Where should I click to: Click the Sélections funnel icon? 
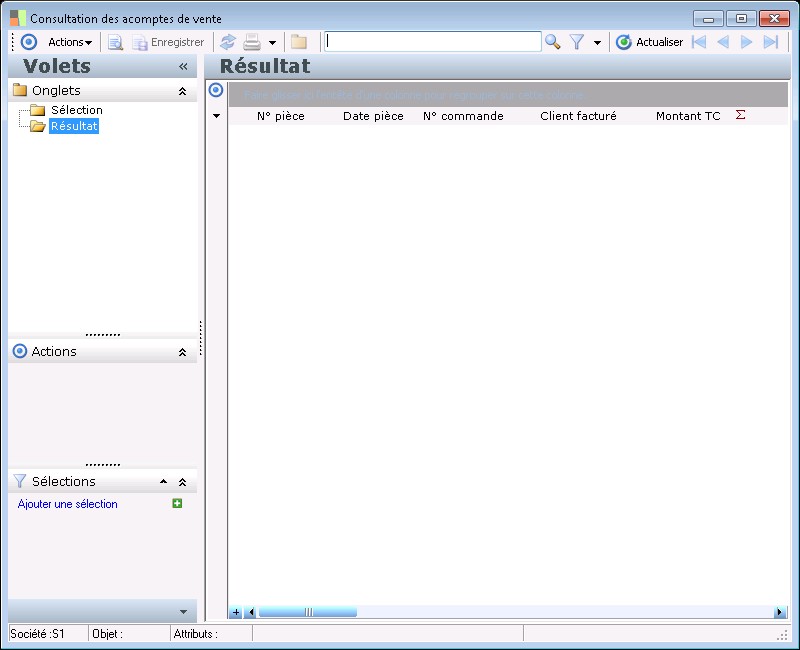pyautogui.click(x=20, y=481)
